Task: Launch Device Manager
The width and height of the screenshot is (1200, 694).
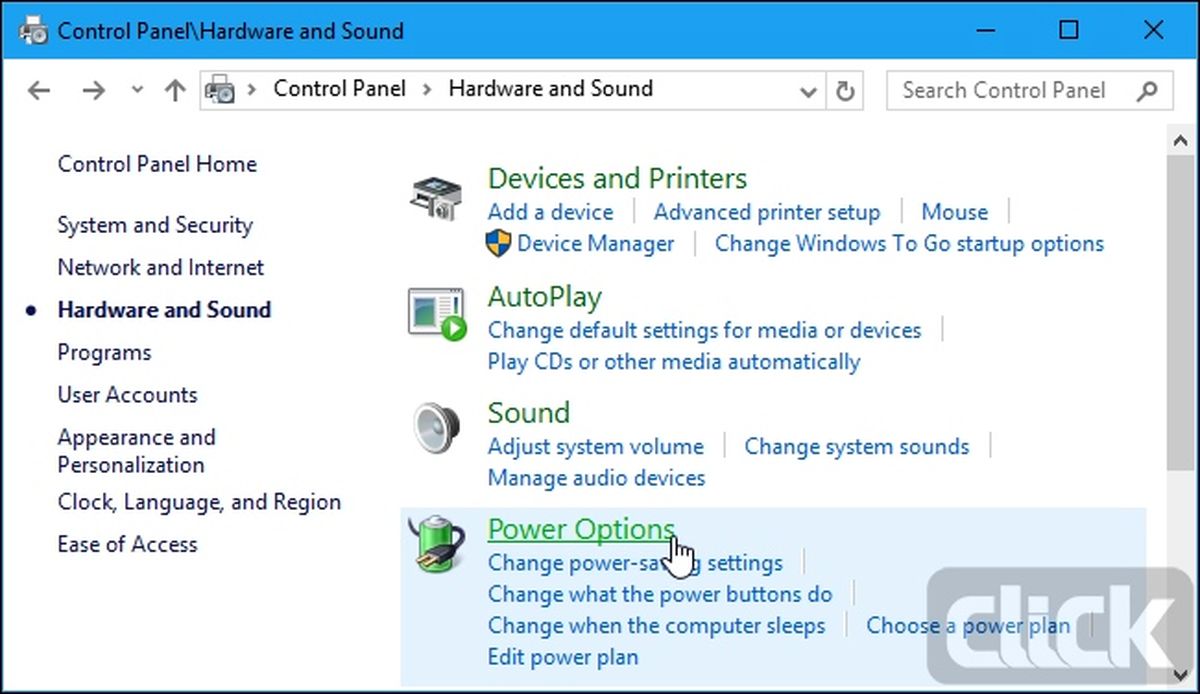Action: [x=596, y=243]
